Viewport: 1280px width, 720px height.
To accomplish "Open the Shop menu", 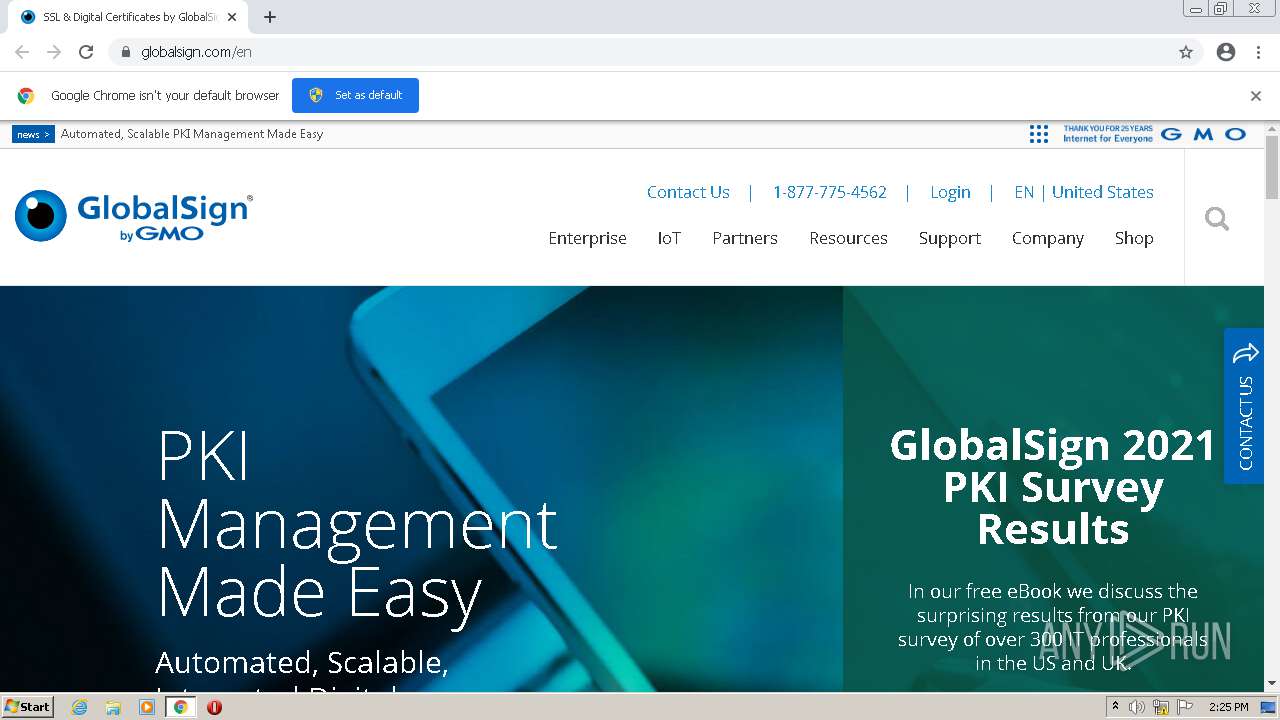I will point(1134,238).
